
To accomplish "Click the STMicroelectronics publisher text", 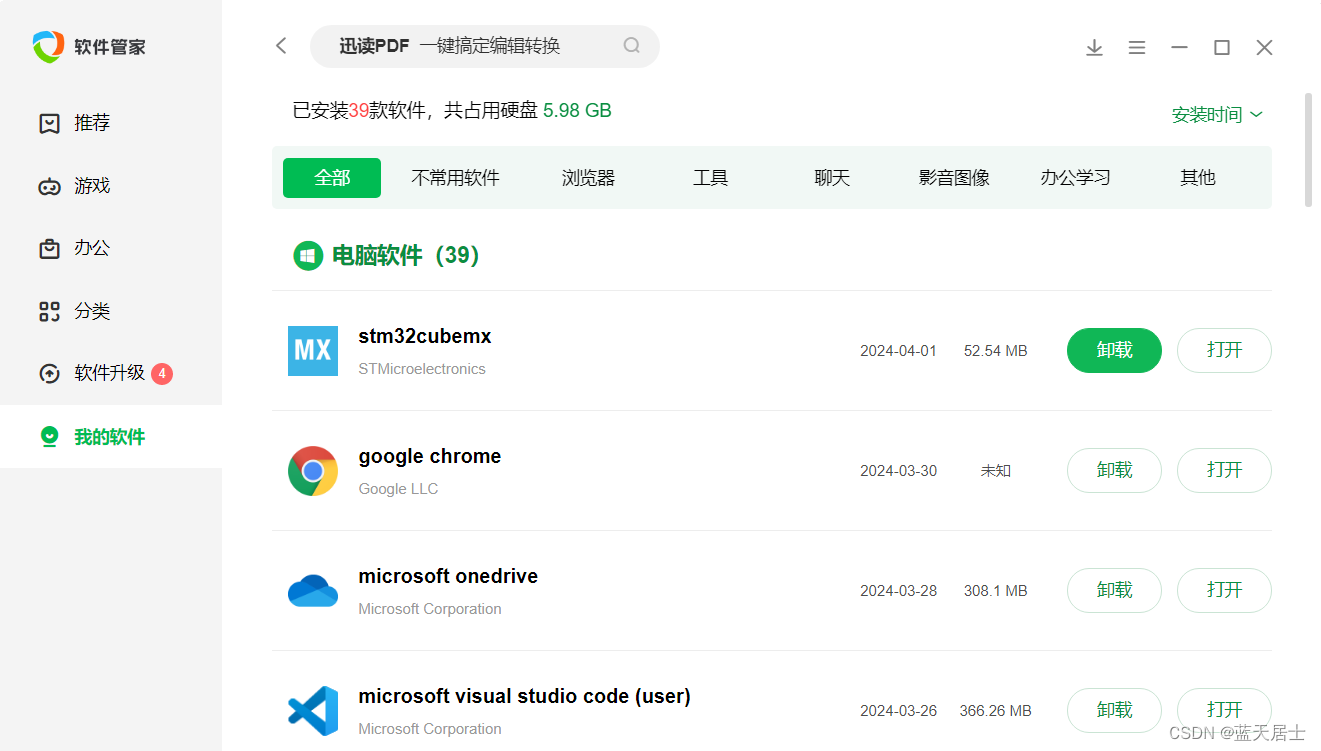I will click(x=422, y=369).
